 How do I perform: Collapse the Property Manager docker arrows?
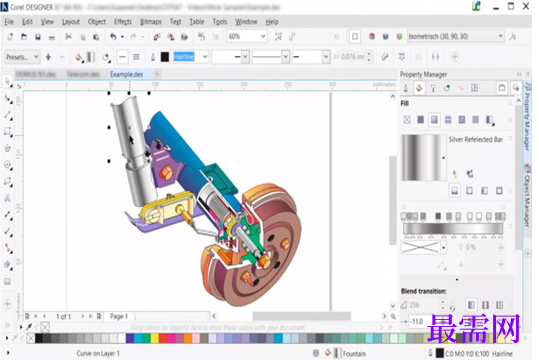[519, 74]
